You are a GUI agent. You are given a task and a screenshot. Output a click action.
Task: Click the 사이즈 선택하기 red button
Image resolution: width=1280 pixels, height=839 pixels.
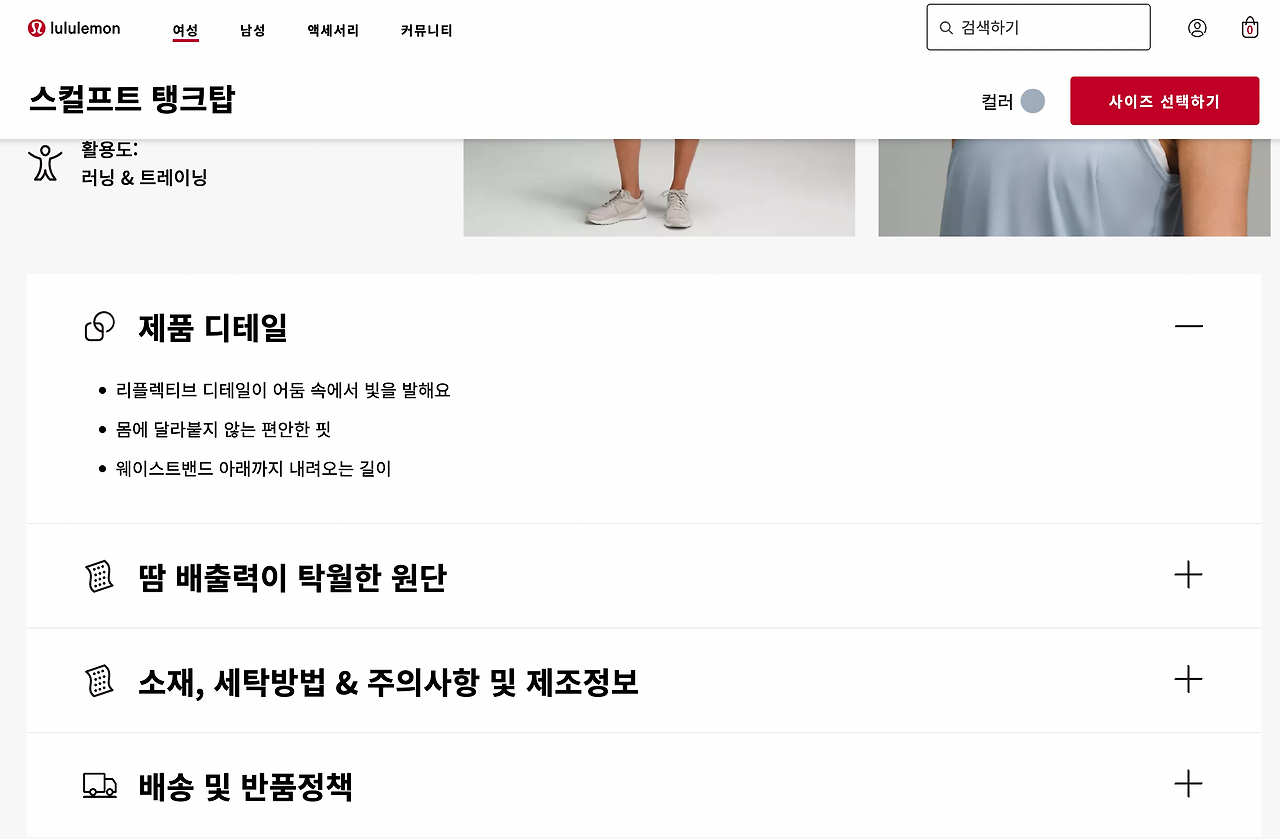pos(1164,101)
